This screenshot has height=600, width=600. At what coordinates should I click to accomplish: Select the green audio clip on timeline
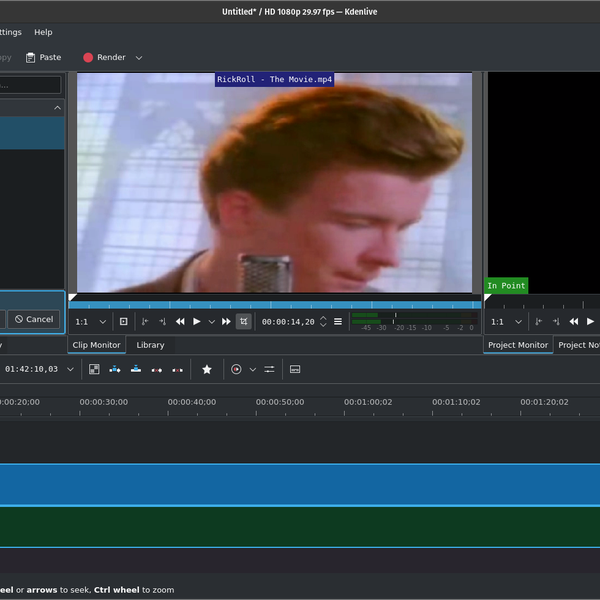tap(300, 527)
